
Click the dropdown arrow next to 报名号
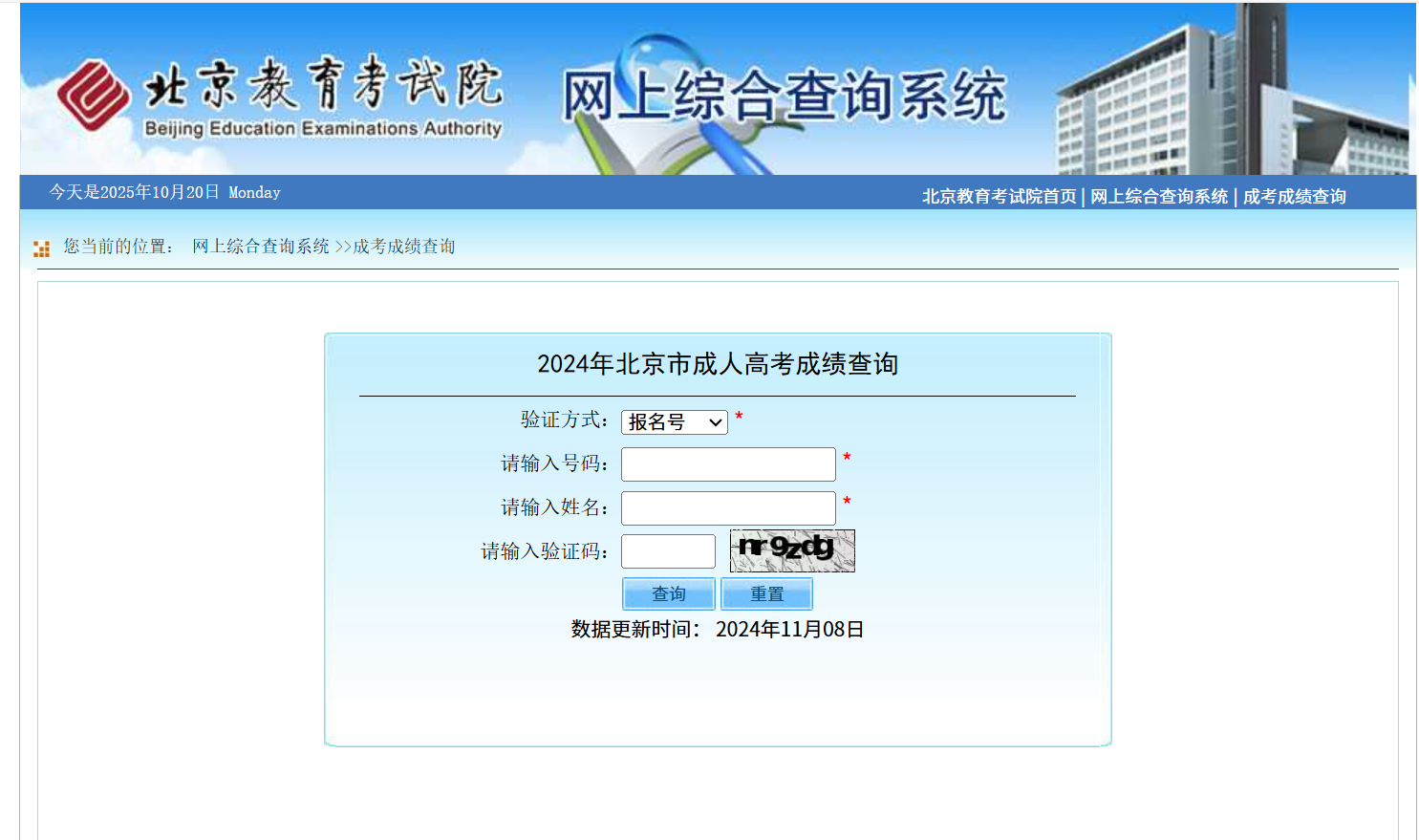pyautogui.click(x=715, y=422)
